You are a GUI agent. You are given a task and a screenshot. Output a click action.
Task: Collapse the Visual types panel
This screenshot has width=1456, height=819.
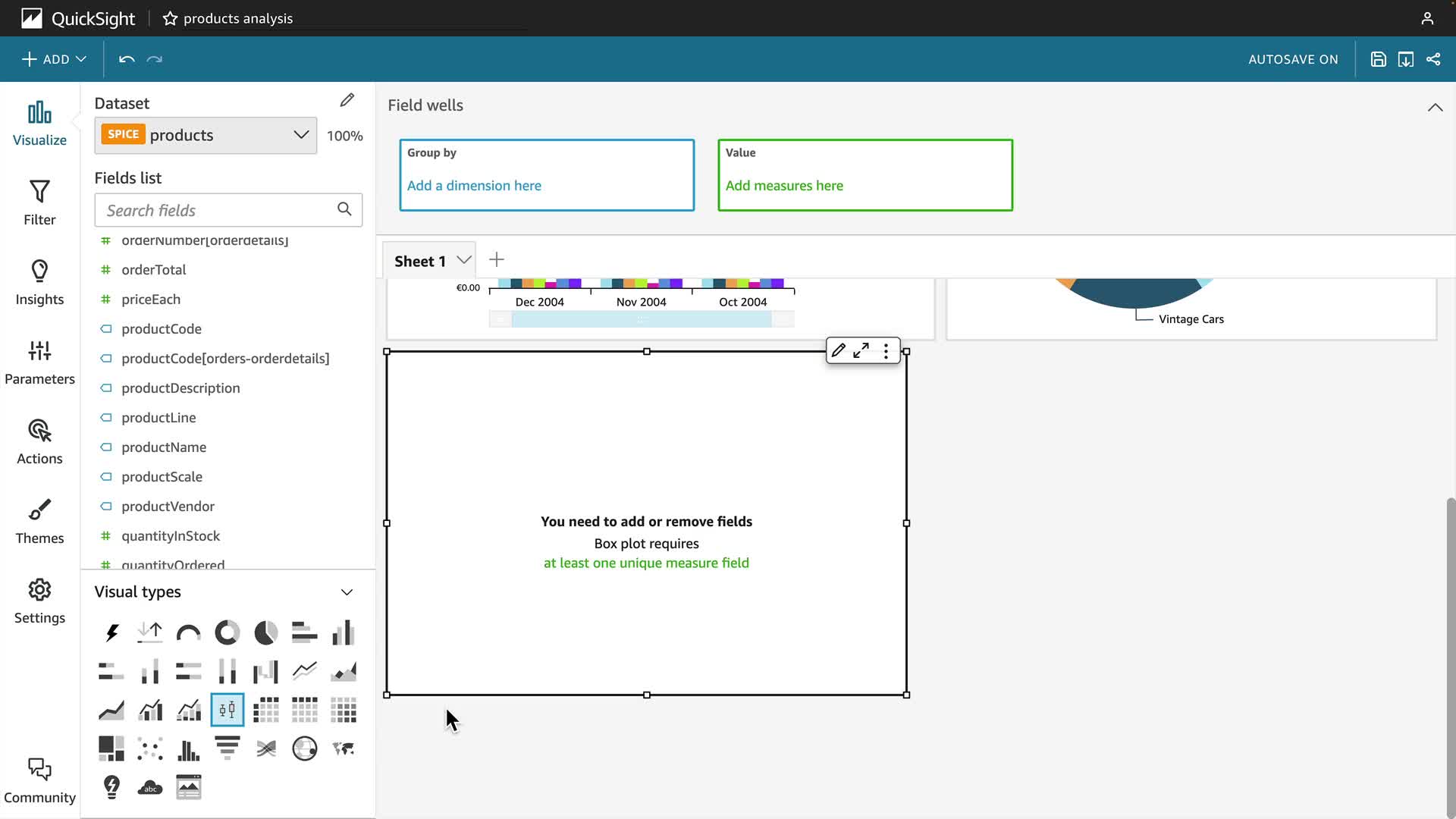click(x=347, y=592)
